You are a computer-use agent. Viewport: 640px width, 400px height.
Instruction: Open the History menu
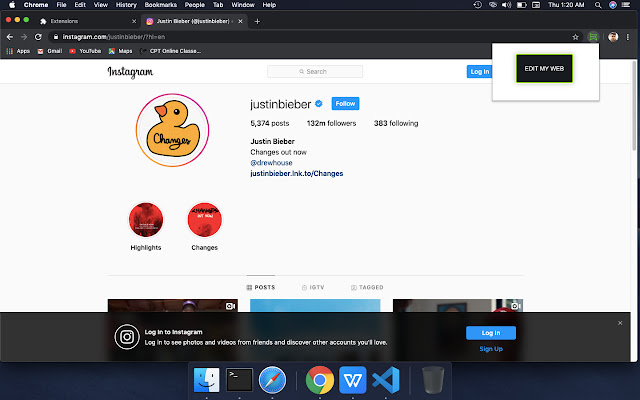pos(126,5)
